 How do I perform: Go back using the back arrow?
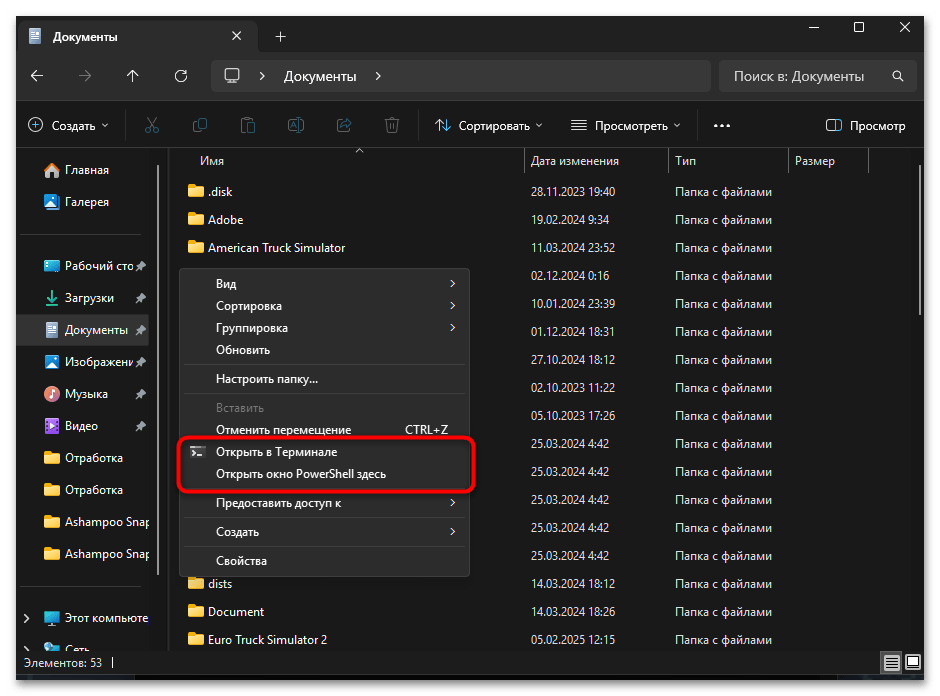(37, 76)
